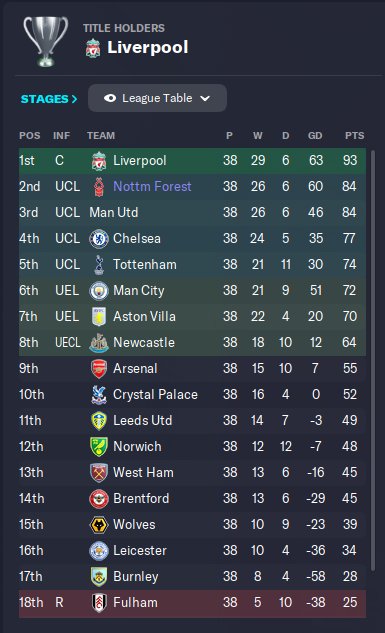This screenshot has height=633, width=385.
Task: Open the Nottm Forest team link
Action: point(152,187)
